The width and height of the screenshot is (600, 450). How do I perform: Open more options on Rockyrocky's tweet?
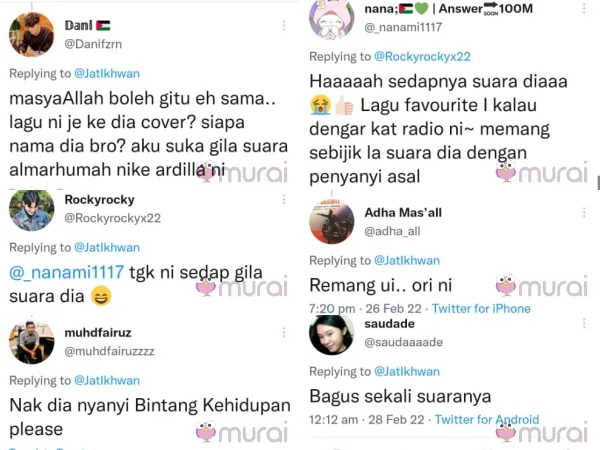(284, 199)
